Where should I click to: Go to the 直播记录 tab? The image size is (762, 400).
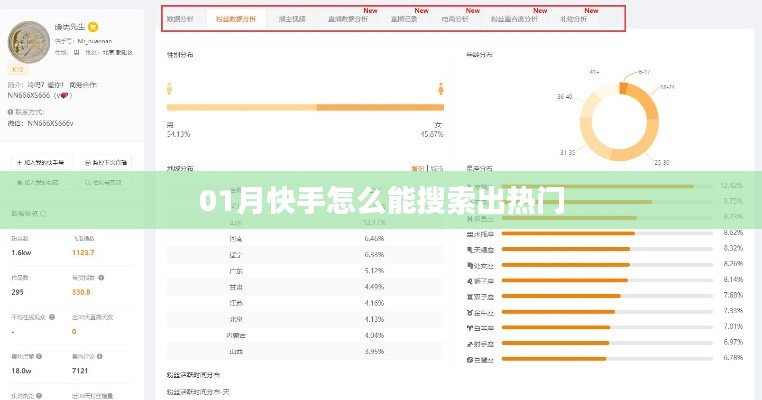[404, 19]
